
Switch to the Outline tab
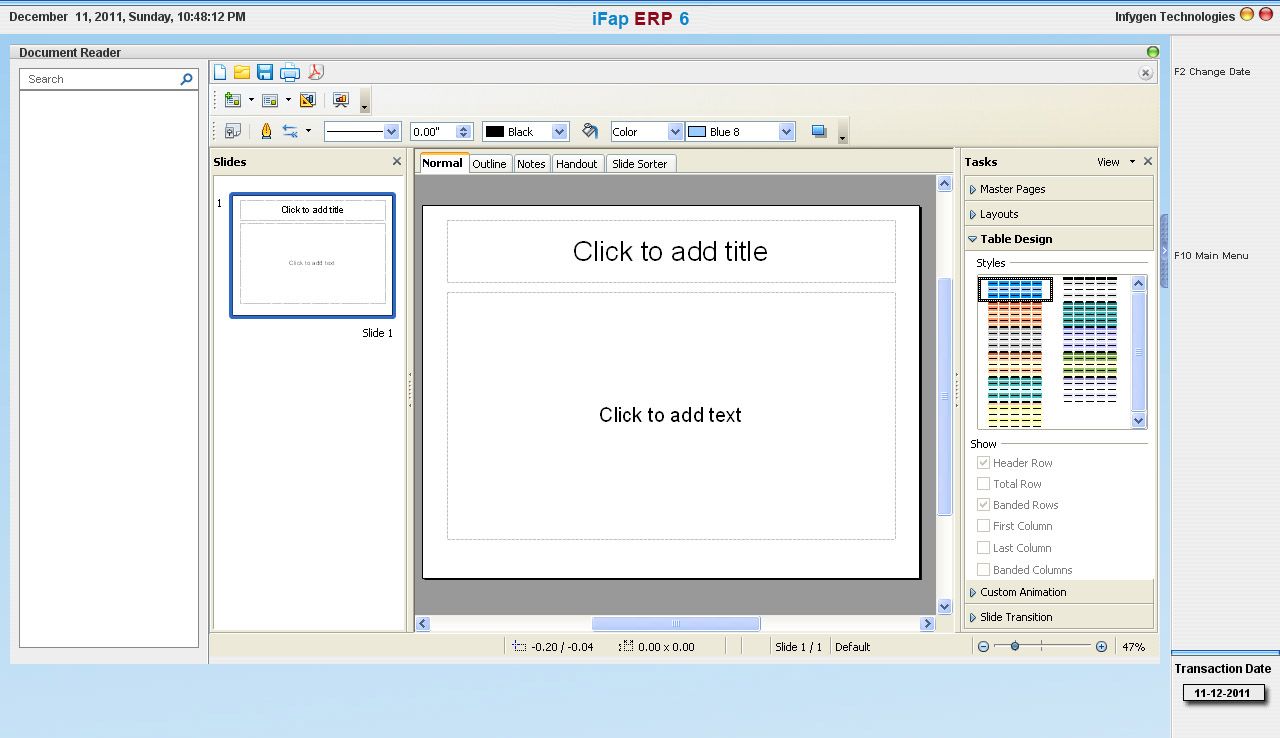pyautogui.click(x=490, y=164)
